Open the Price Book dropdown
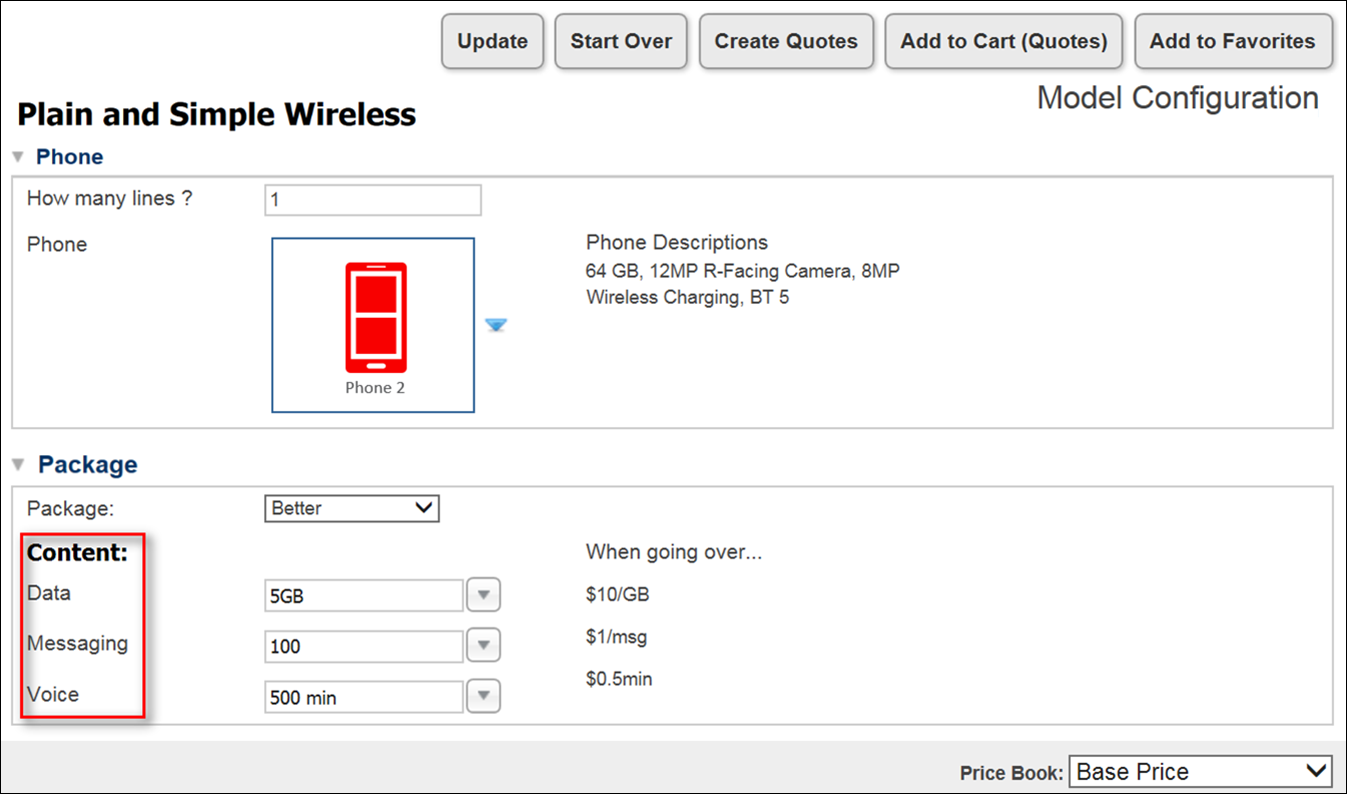This screenshot has width=1347, height=794. [x=1200, y=772]
